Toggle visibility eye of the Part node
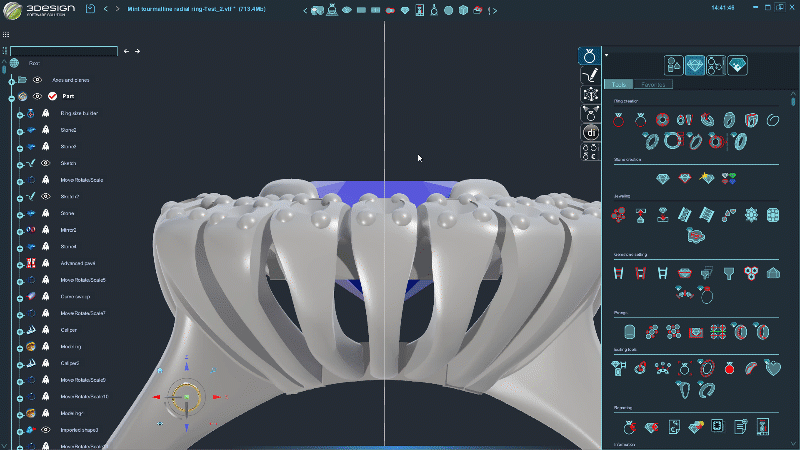The width and height of the screenshot is (800, 450). (x=37, y=96)
